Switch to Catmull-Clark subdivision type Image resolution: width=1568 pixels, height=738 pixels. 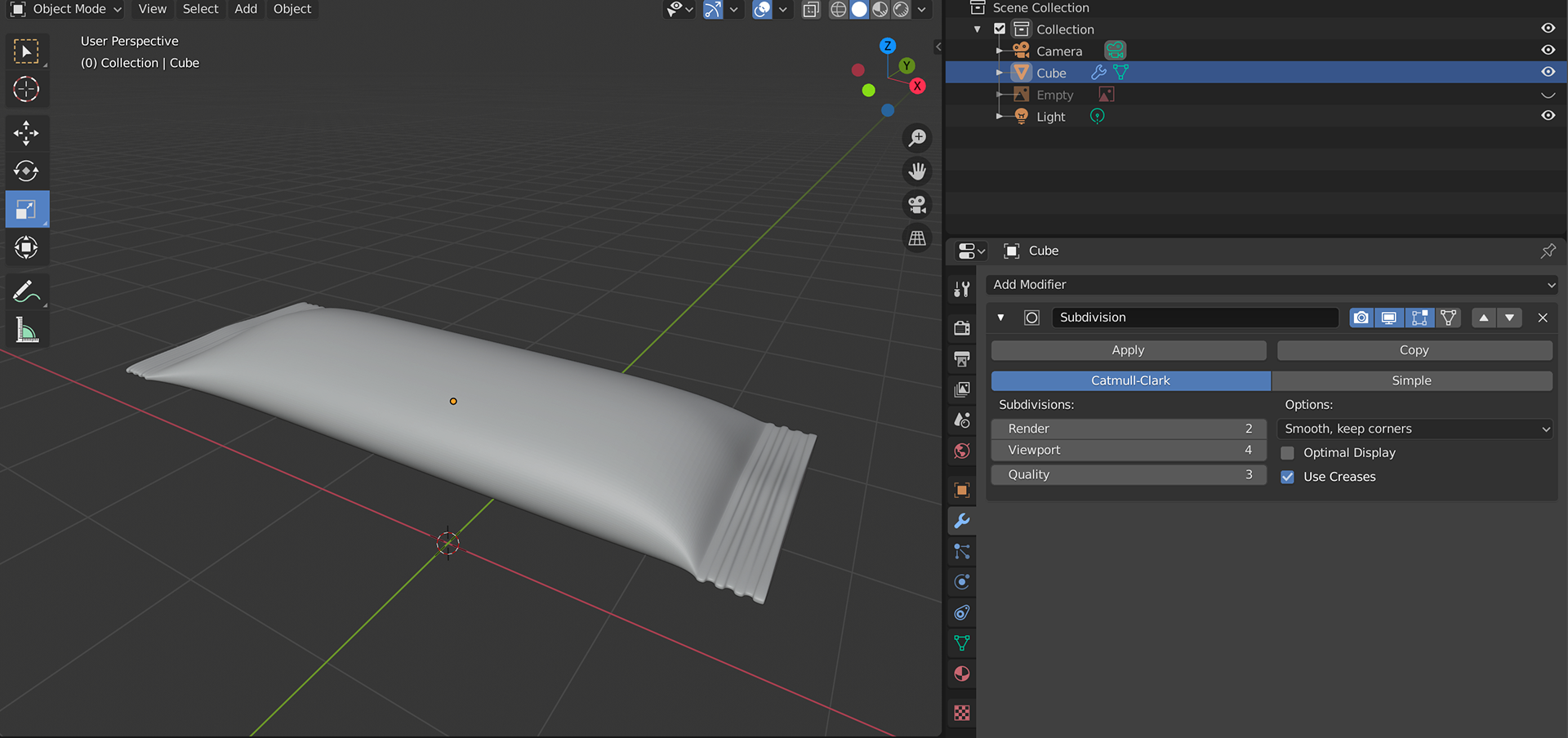[x=1130, y=380]
